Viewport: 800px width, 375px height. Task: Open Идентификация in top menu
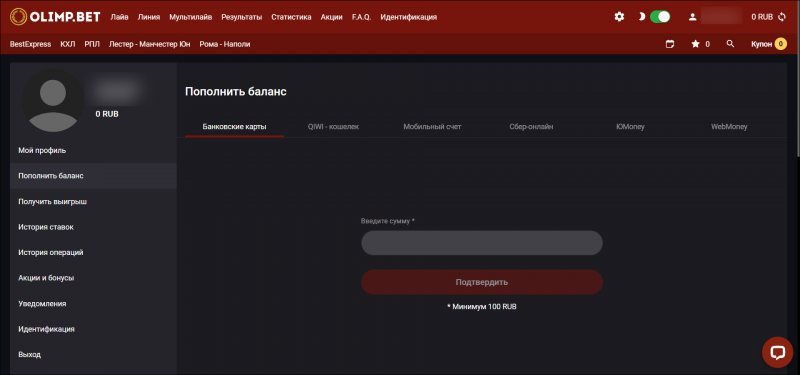pos(409,17)
